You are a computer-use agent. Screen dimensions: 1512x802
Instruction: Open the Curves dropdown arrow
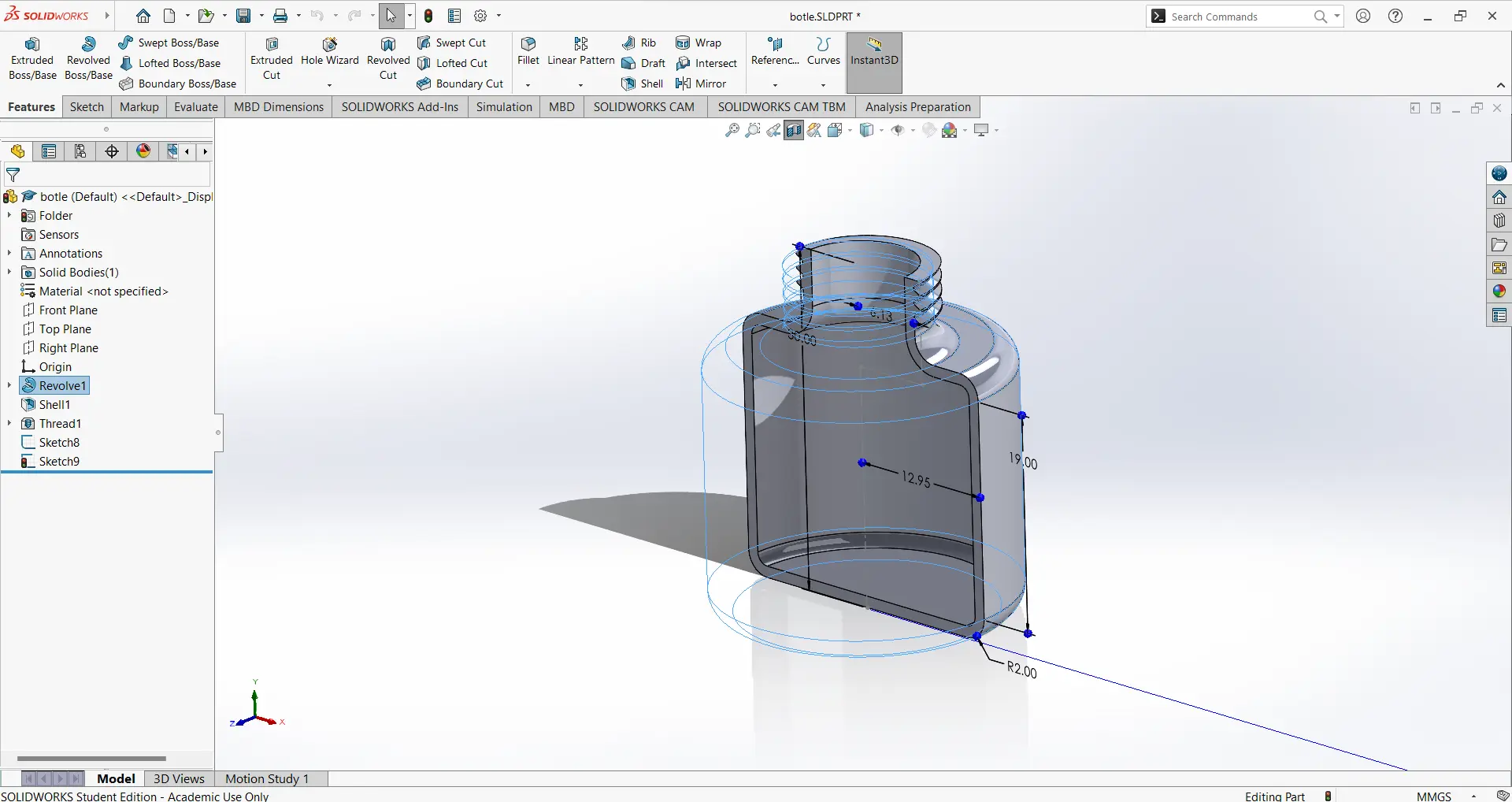(x=824, y=84)
